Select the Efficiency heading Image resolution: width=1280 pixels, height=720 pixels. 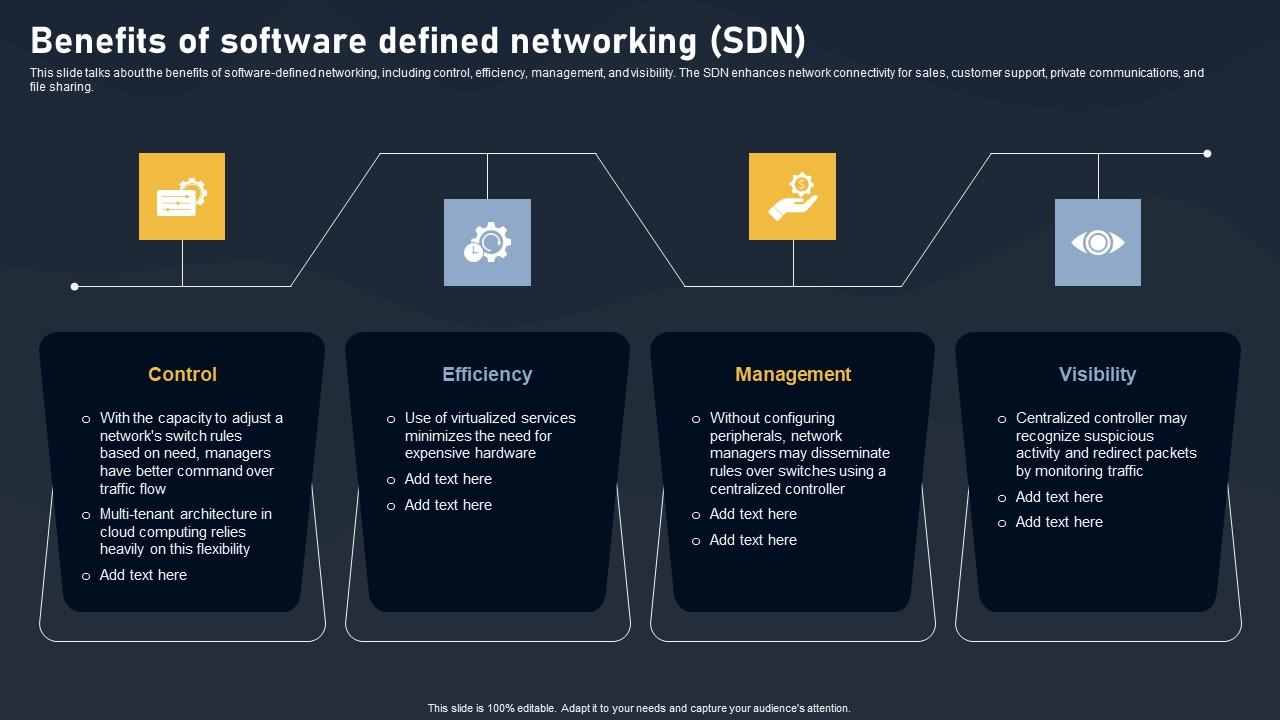(487, 374)
